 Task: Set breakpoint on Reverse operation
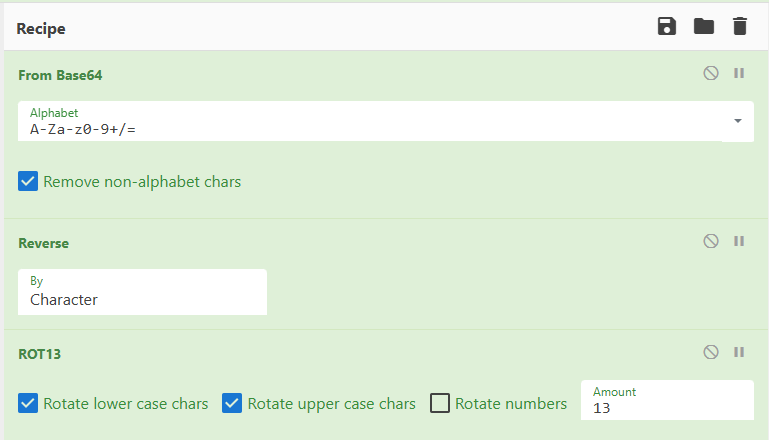739,242
